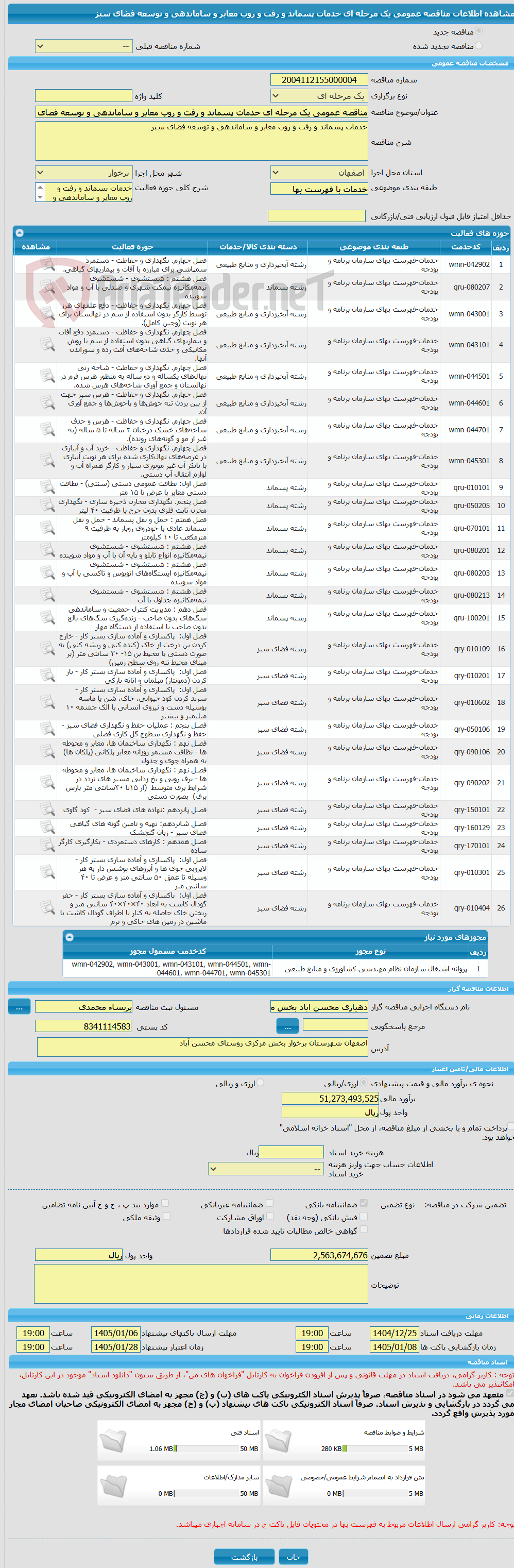Click ellipsis button beside مرجع پاسخگویی
Image resolution: width=514 pixels, height=1568 pixels.
click(287, 1026)
